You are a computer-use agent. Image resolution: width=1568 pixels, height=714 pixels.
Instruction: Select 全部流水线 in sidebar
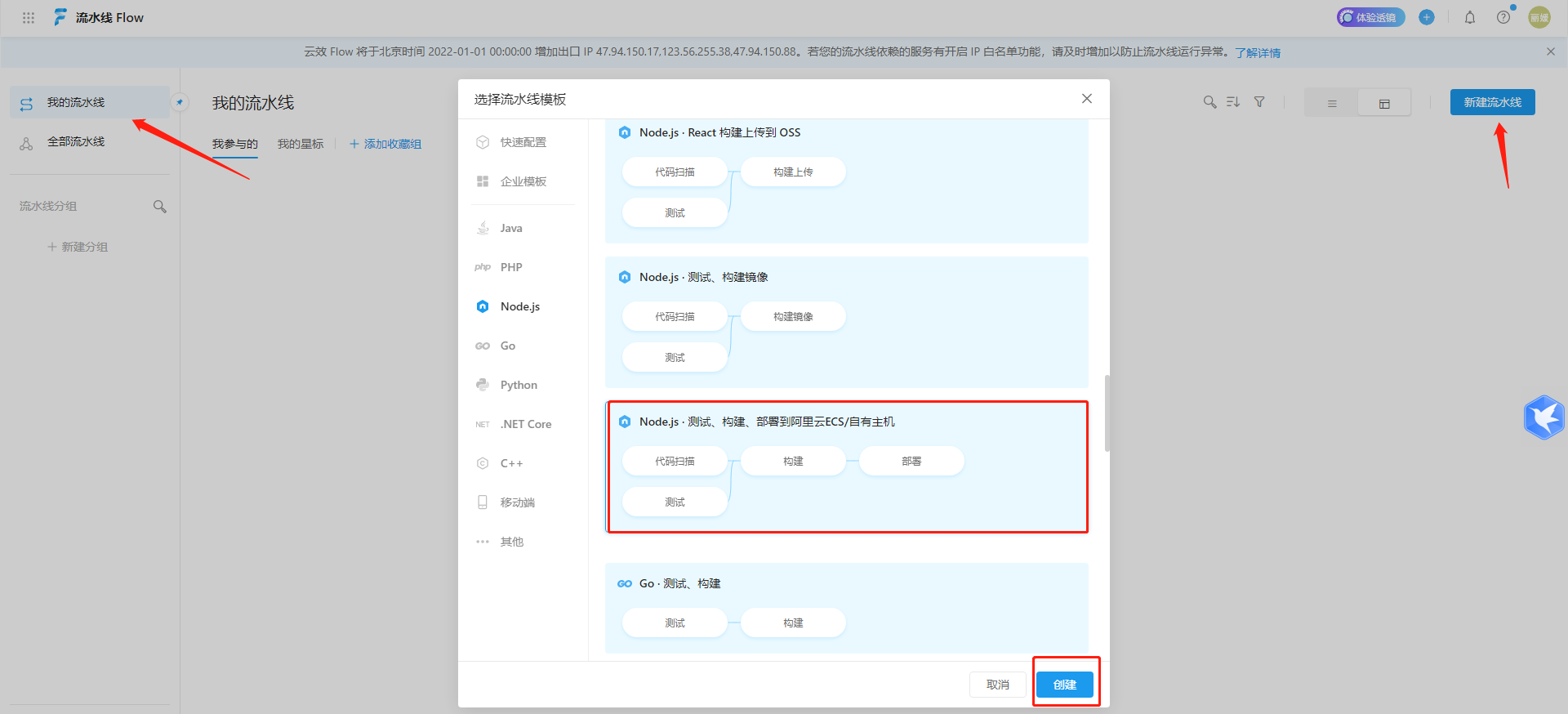pyautogui.click(x=90, y=141)
